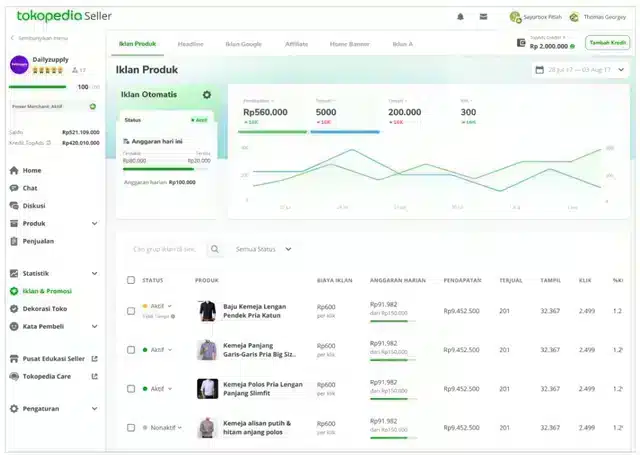Screen dimensions: 640x455
Task: Click the Kemeja alisan putih product thumbnail
Action: [207, 428]
